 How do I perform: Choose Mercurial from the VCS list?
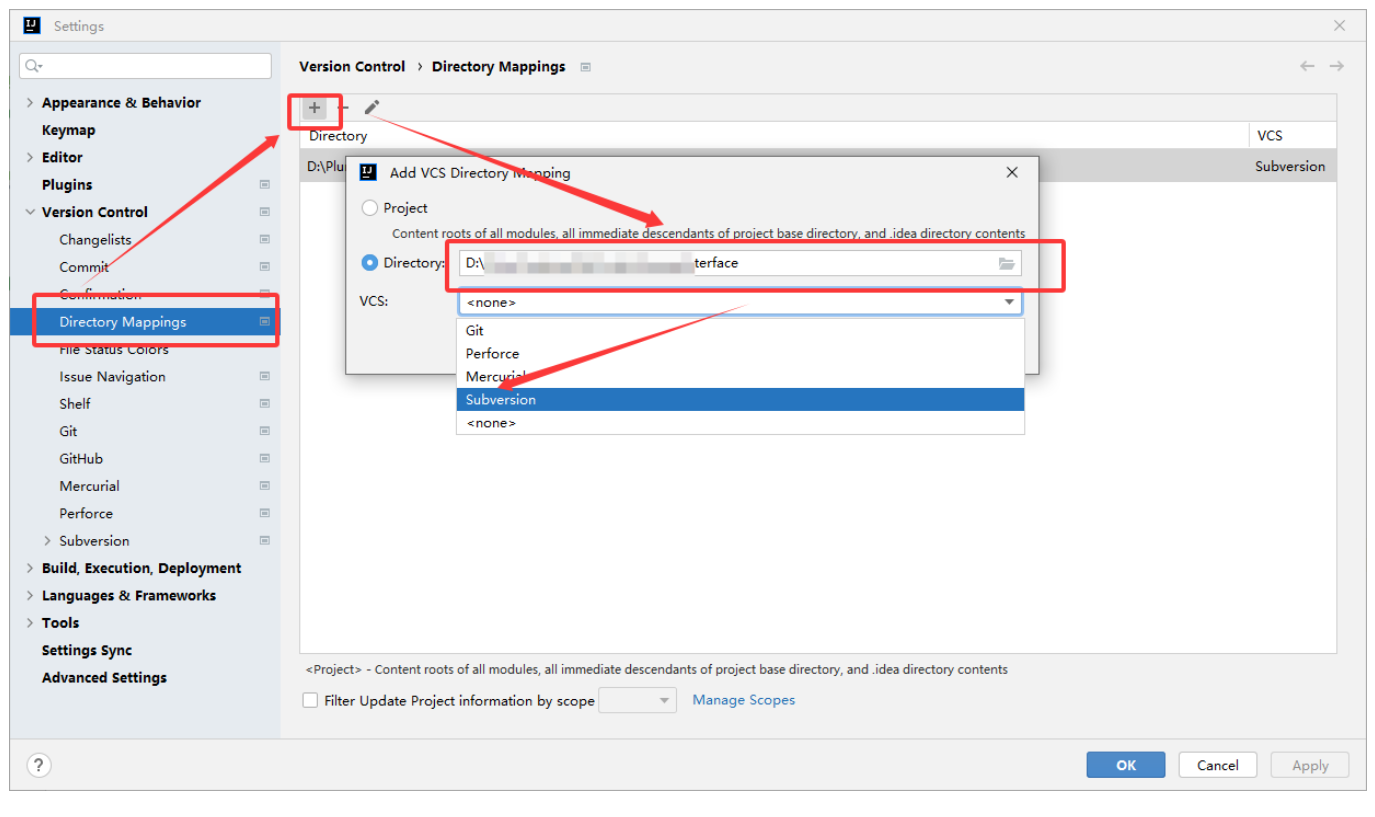click(740, 376)
